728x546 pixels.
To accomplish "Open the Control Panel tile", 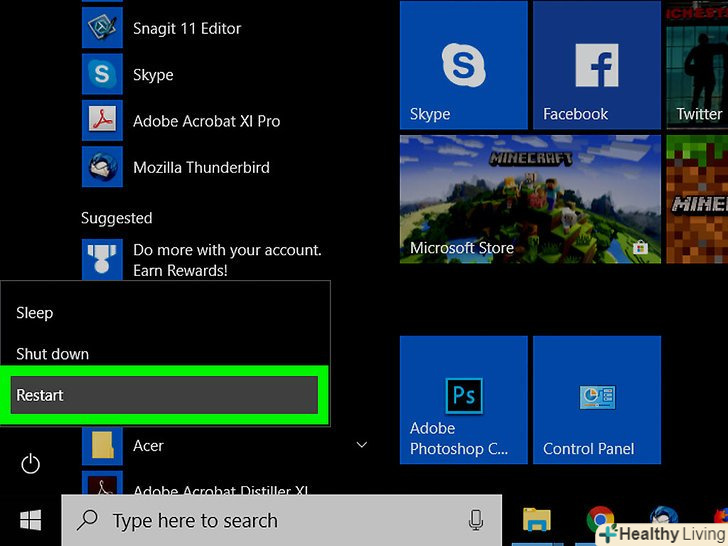I will [596, 399].
